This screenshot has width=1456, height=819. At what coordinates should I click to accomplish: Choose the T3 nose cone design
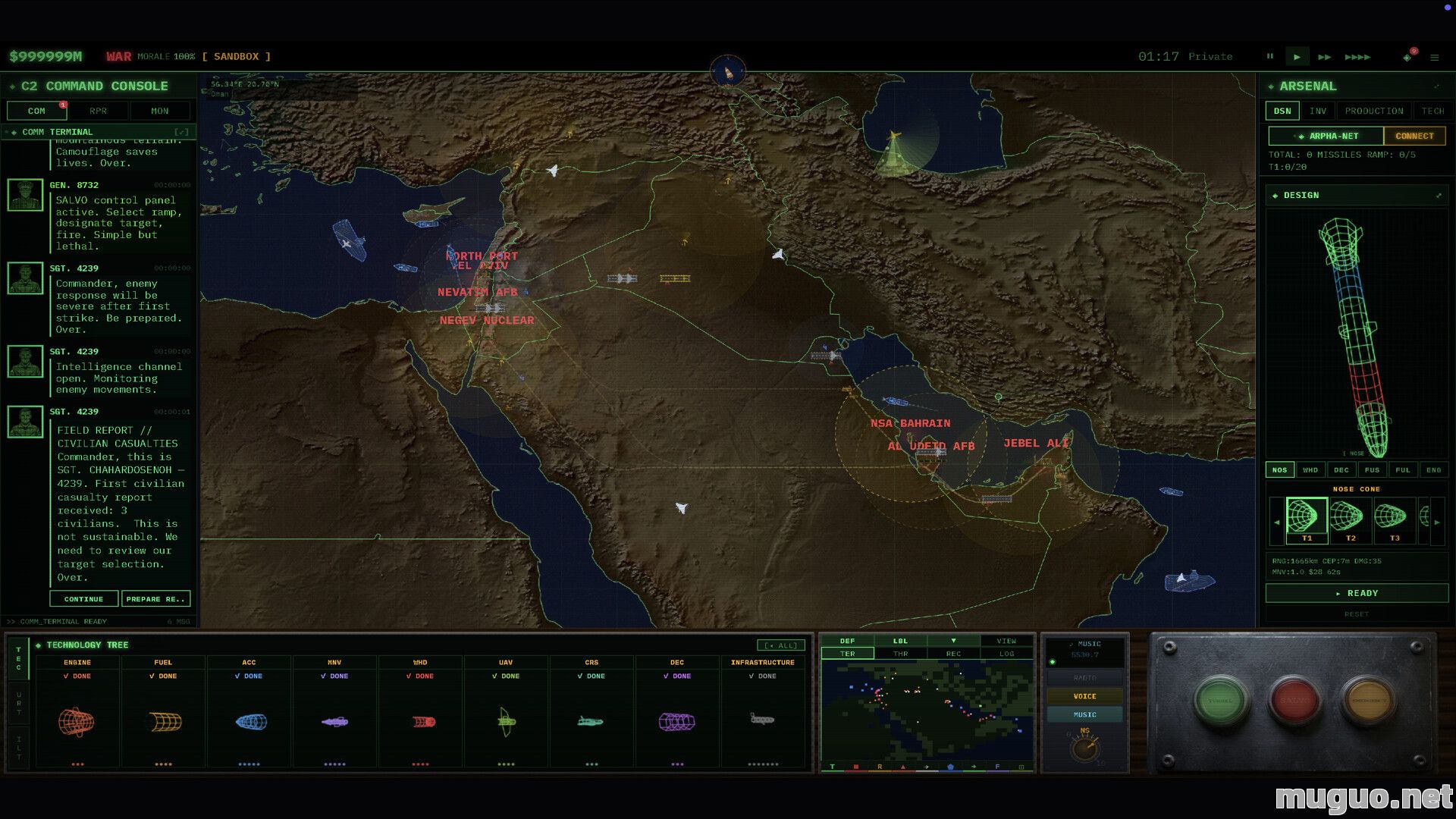(x=1394, y=520)
